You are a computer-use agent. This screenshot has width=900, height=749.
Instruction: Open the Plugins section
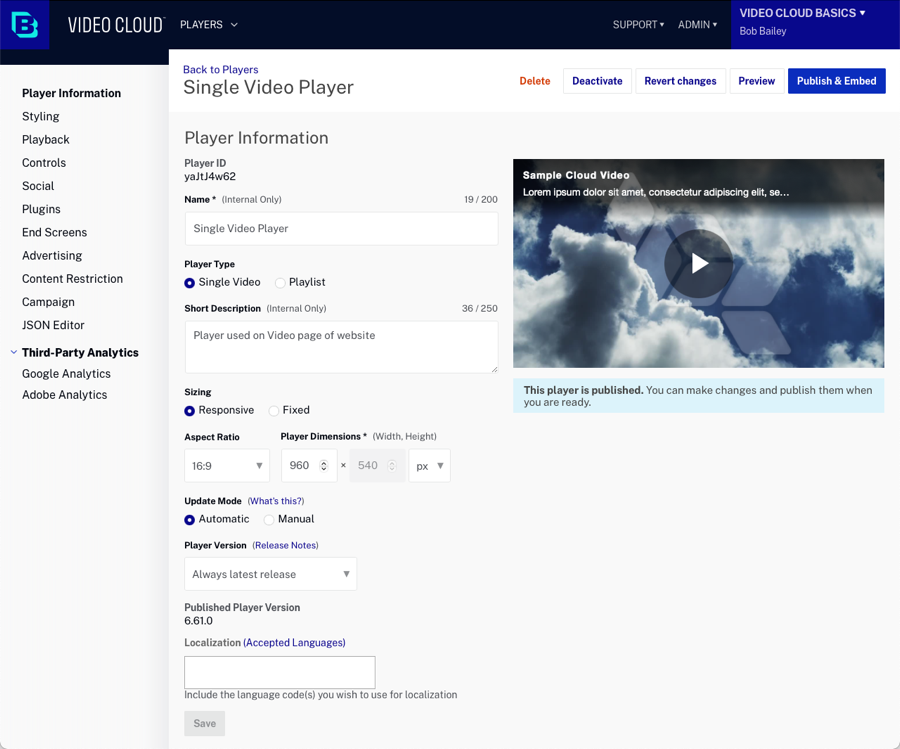point(41,209)
